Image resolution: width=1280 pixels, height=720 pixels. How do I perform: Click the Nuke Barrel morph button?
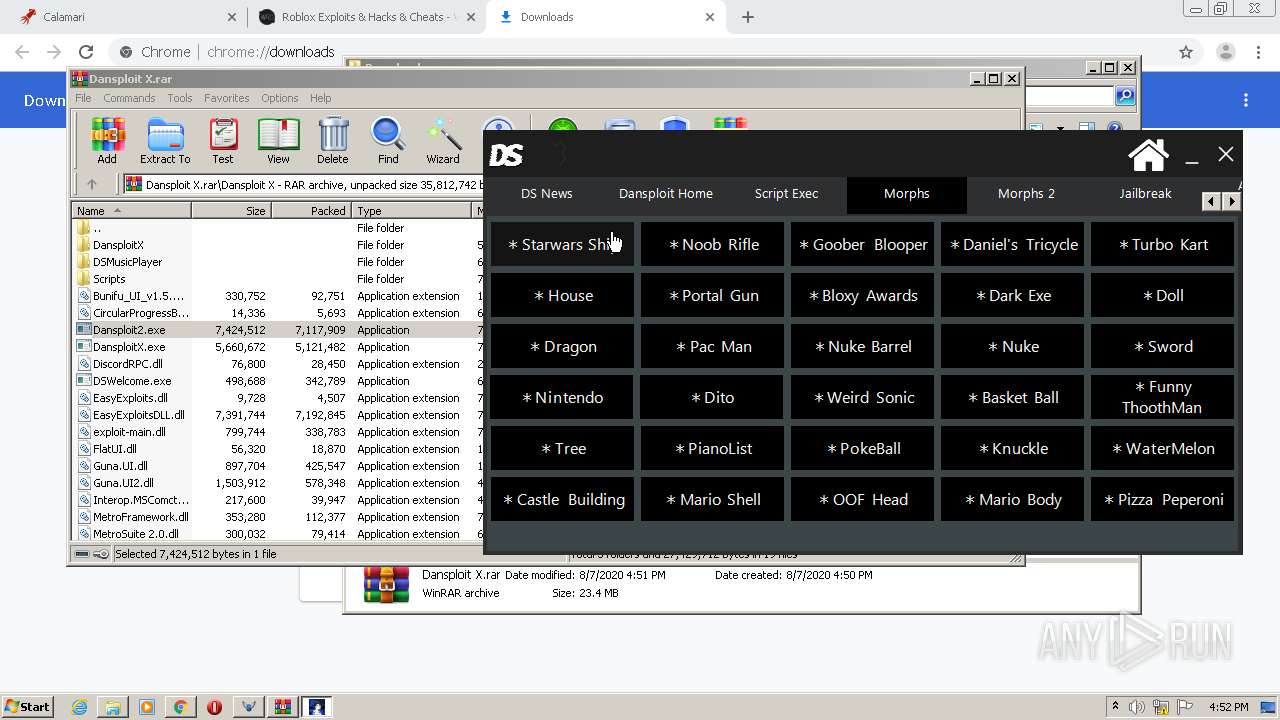862,346
